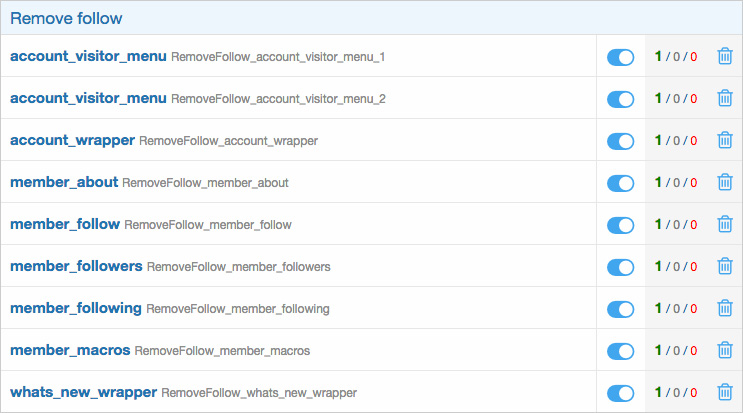Screen dimensions: 743x413
Task: Remove the member_followers modification via trash icon
Action: tap(725, 267)
